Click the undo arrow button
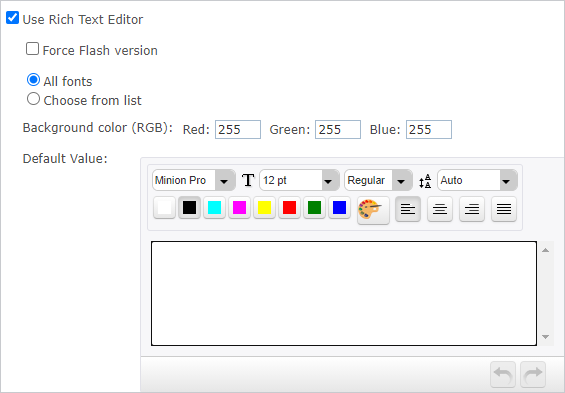The width and height of the screenshot is (565, 393). [x=503, y=374]
